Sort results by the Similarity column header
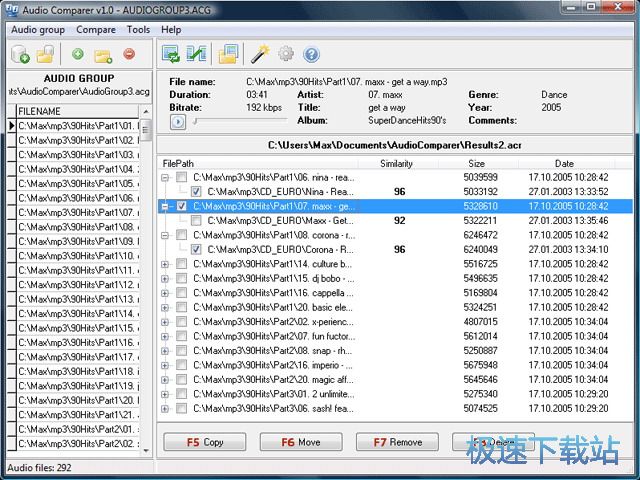Image resolution: width=640 pixels, height=480 pixels. click(397, 163)
